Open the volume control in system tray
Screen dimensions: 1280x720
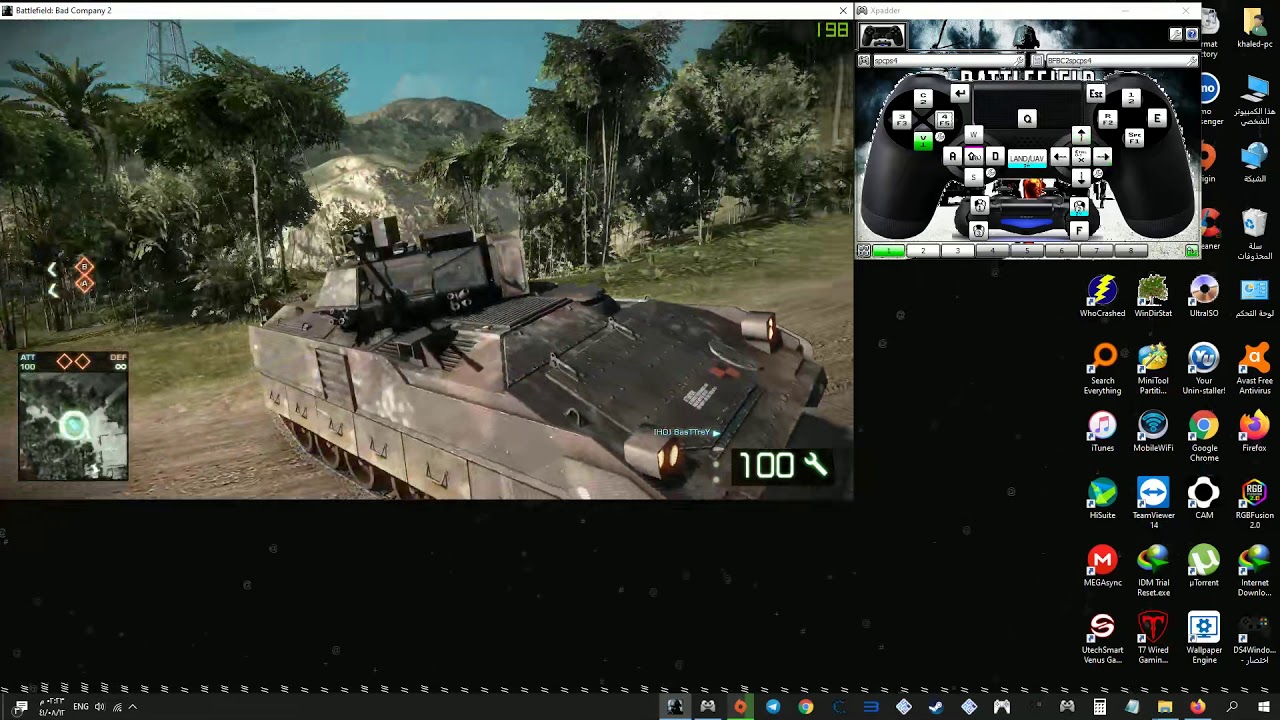(99, 707)
